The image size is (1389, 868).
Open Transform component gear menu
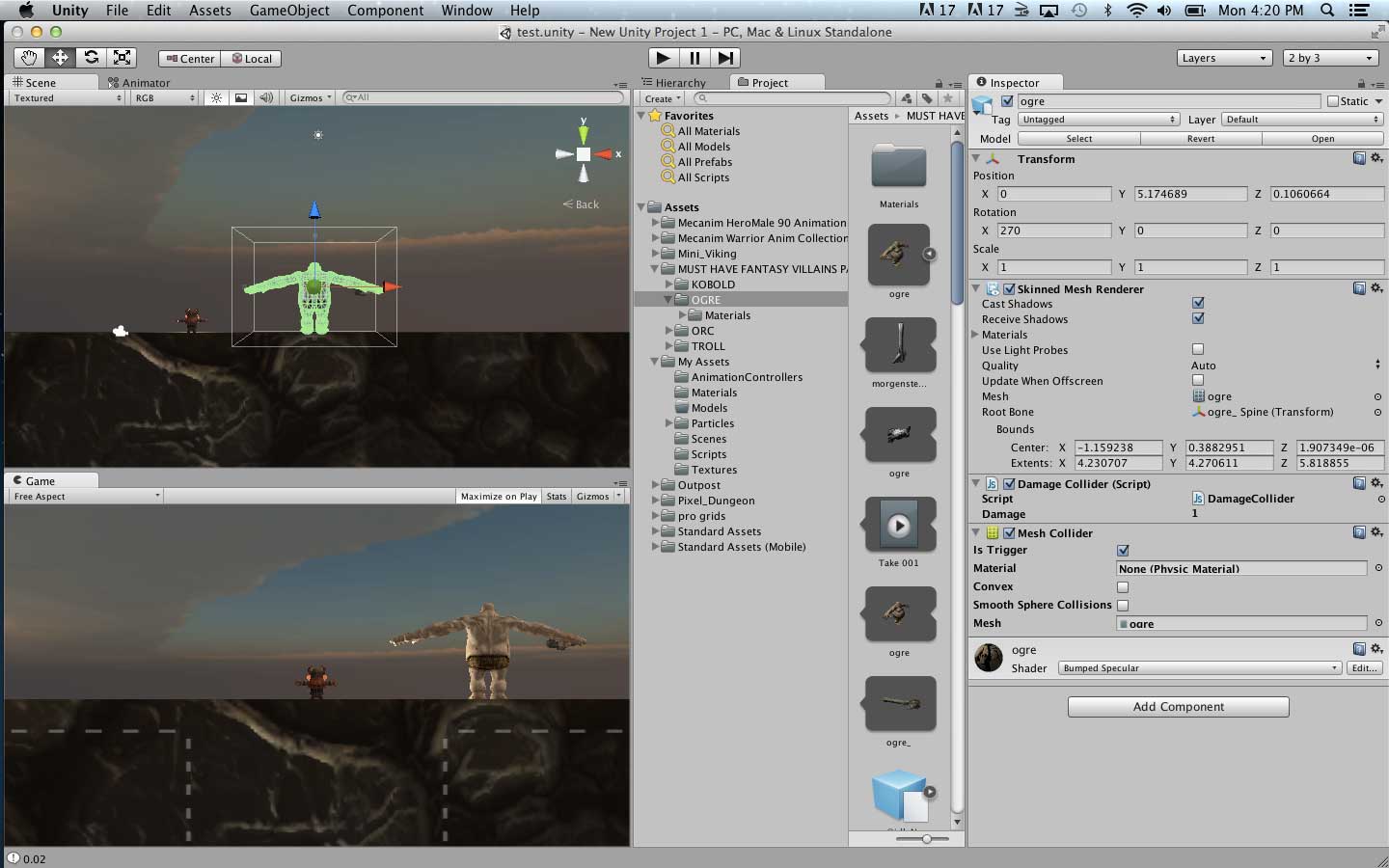click(1377, 158)
